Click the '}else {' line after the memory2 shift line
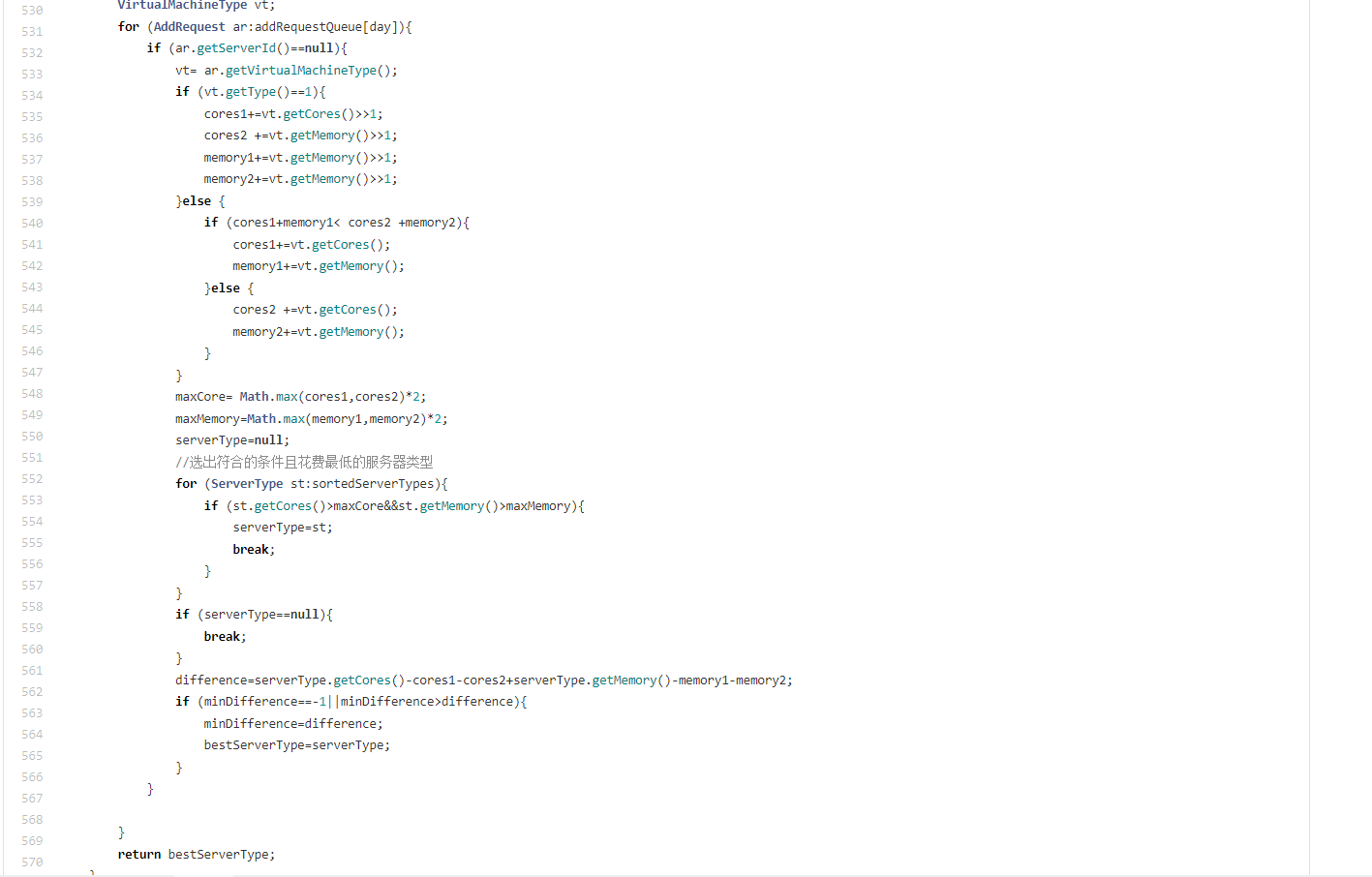The height and width of the screenshot is (877, 1372). coord(200,201)
